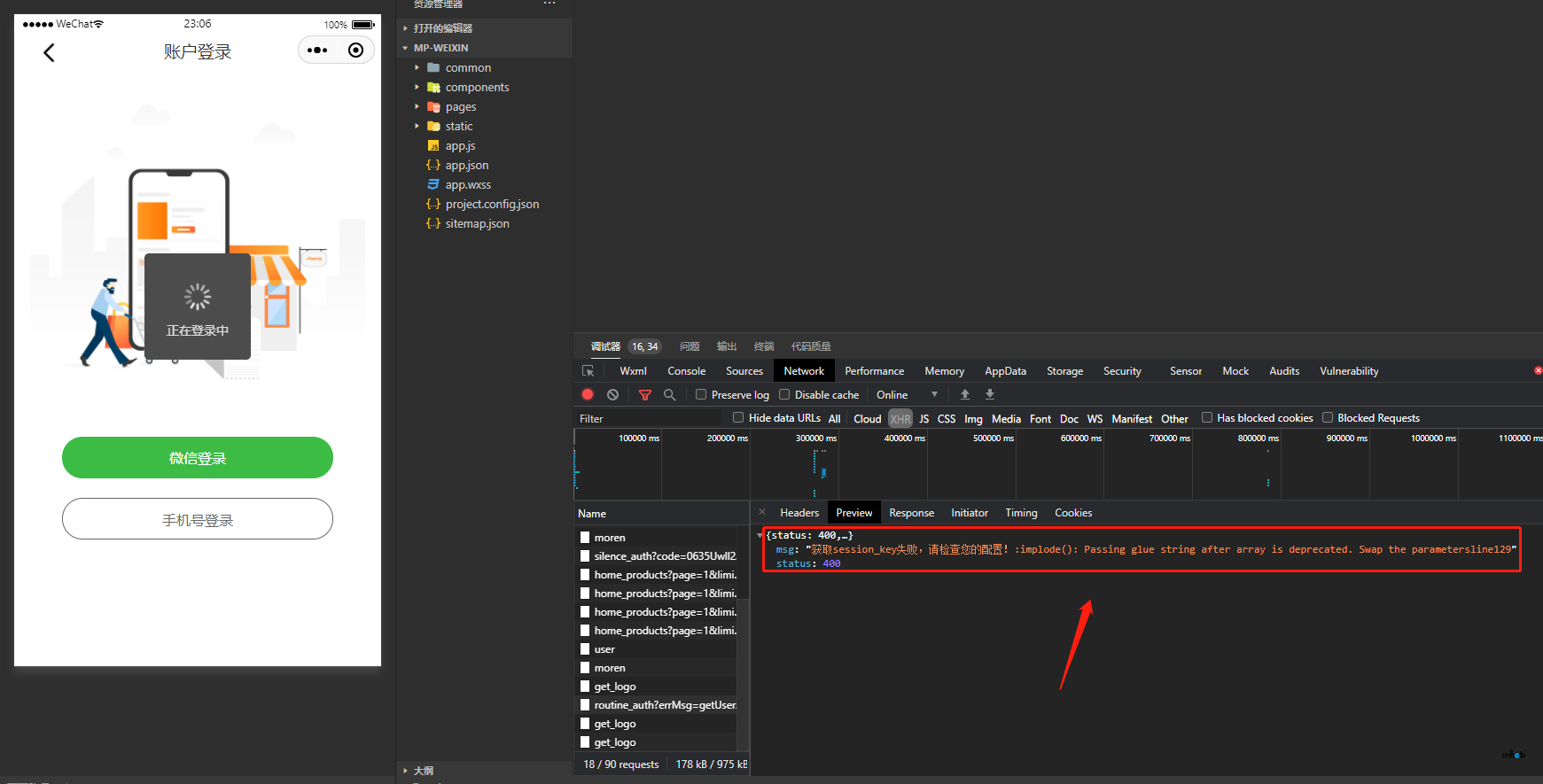Image resolution: width=1543 pixels, height=784 pixels.
Task: Switch to the AppData tab
Action: [x=1006, y=371]
